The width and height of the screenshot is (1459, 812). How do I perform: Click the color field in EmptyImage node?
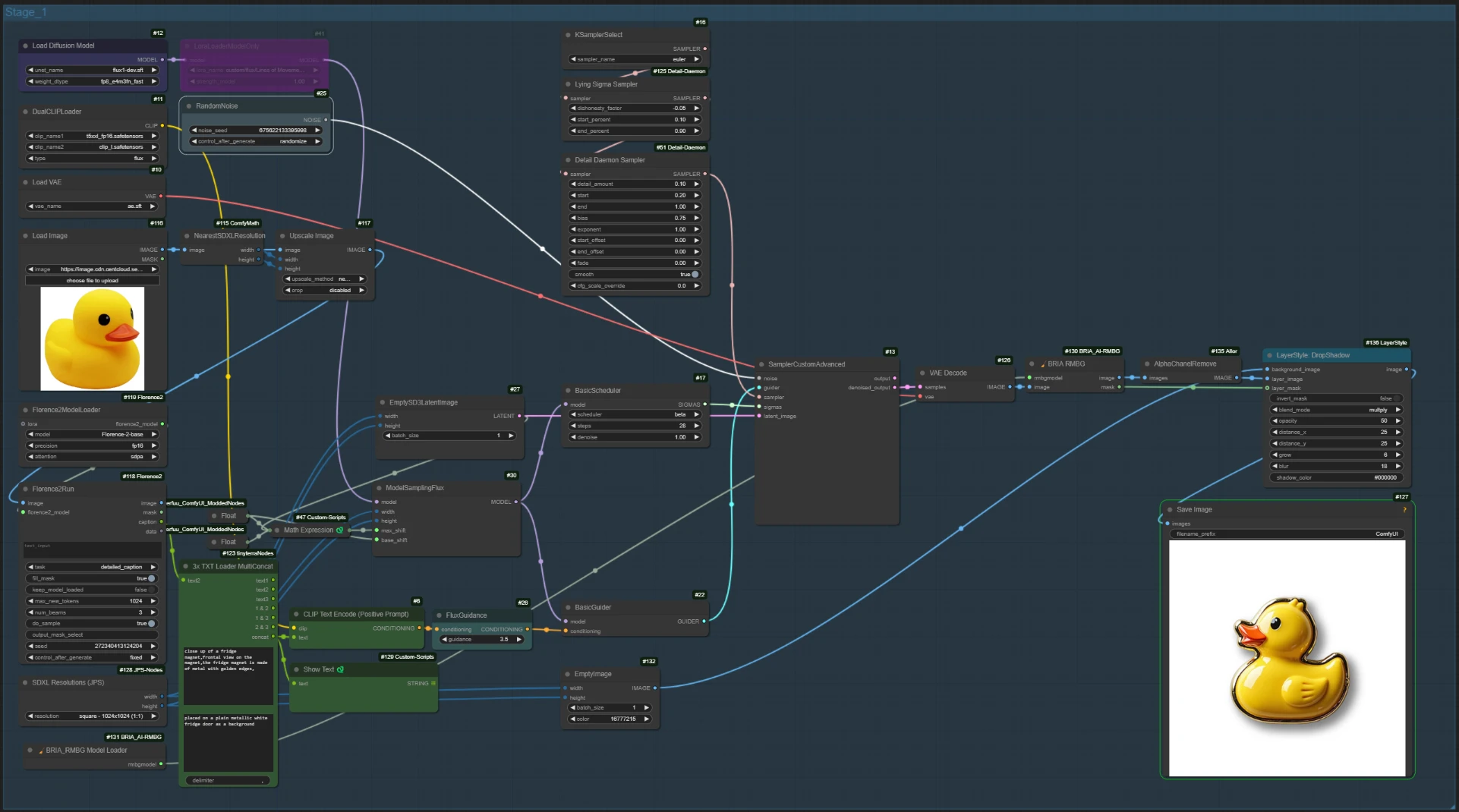pyautogui.click(x=610, y=719)
